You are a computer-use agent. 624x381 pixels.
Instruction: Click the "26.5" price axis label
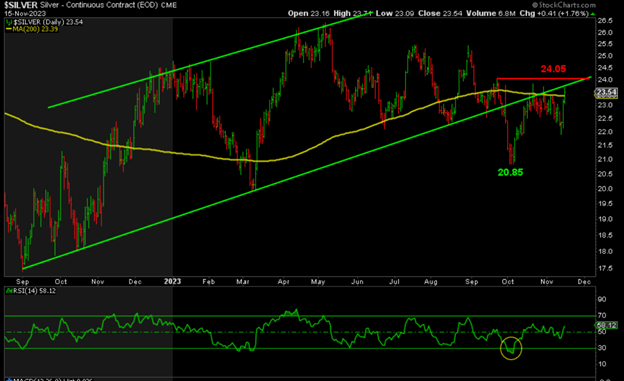coord(605,21)
